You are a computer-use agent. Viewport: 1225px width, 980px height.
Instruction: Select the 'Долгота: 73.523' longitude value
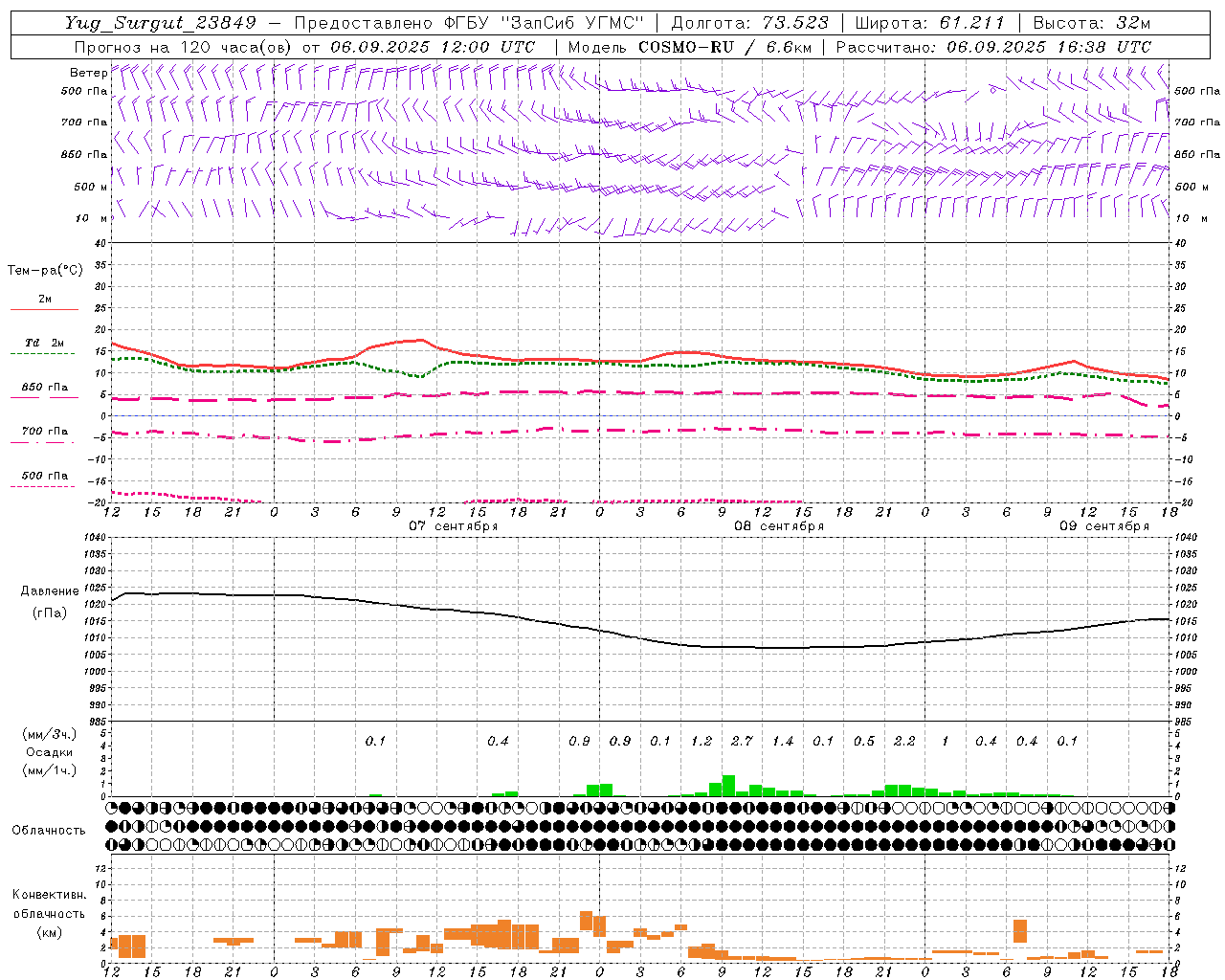coord(749,23)
